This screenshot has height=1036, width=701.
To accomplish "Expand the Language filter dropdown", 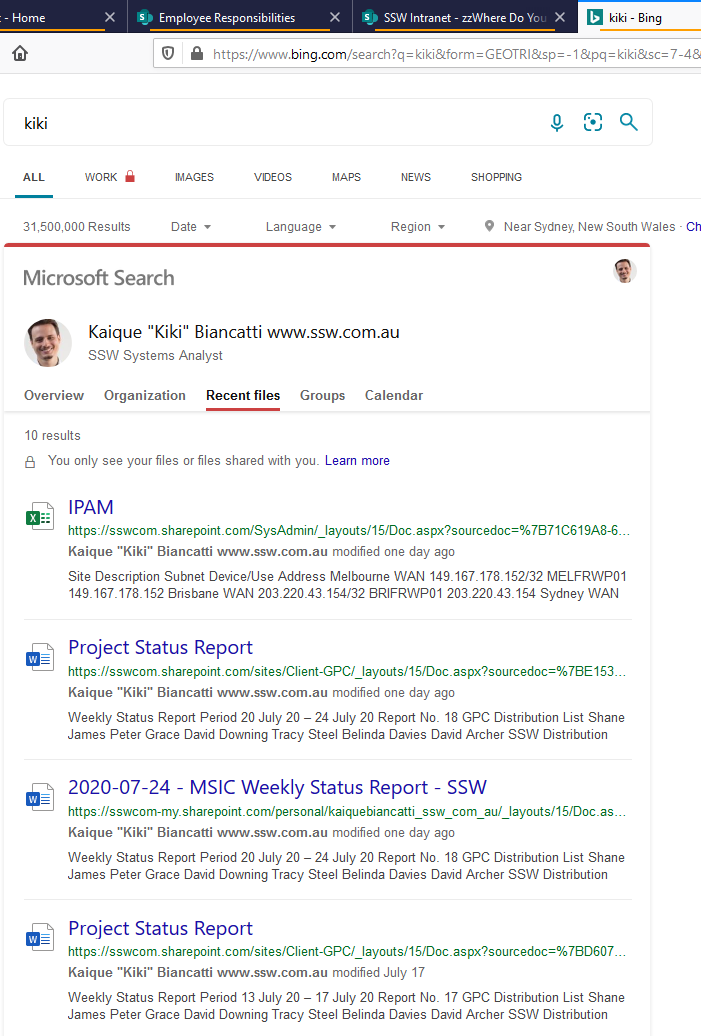I will pos(300,227).
